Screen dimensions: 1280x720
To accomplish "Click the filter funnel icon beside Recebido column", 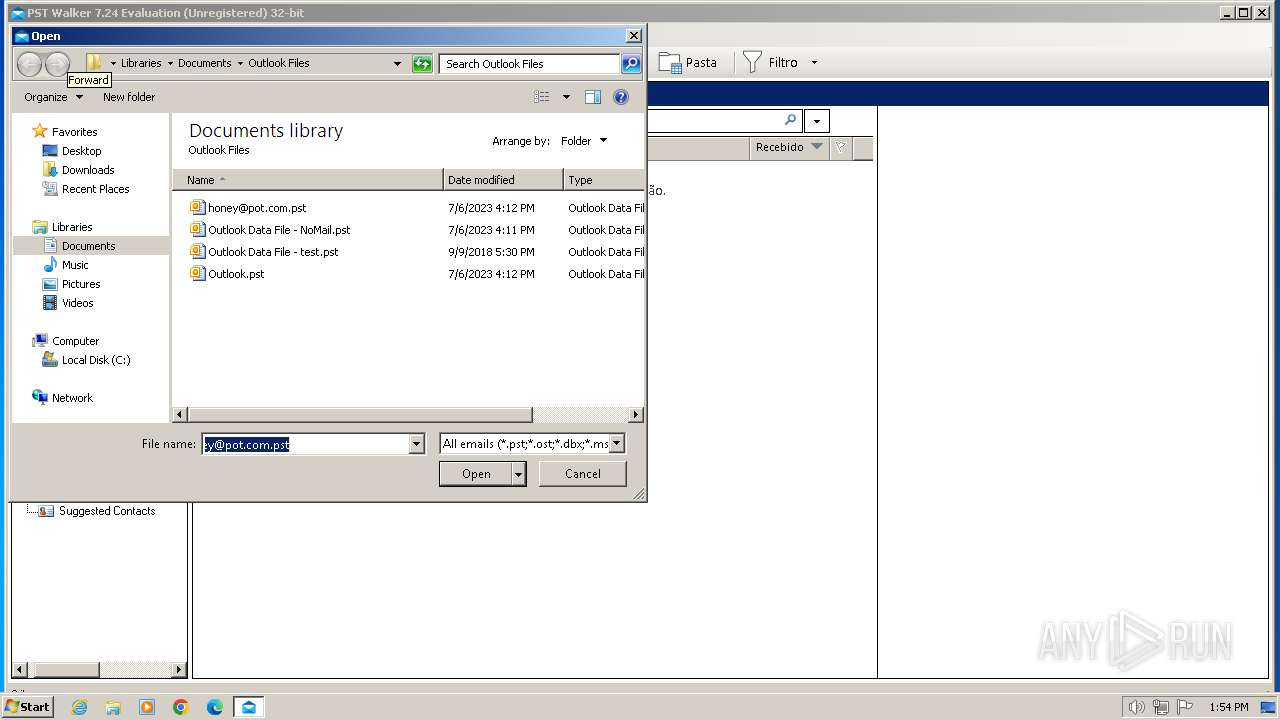I will [840, 148].
